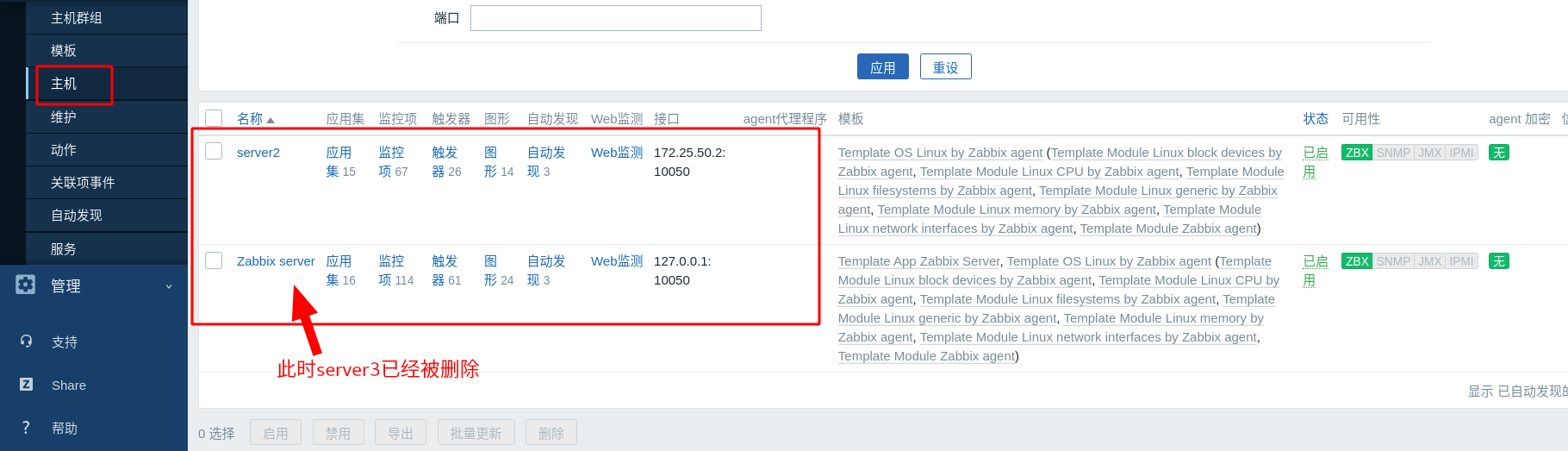This screenshot has width=1568, height=451.
Task: Open 服务 in sidebar
Action: pos(107,249)
